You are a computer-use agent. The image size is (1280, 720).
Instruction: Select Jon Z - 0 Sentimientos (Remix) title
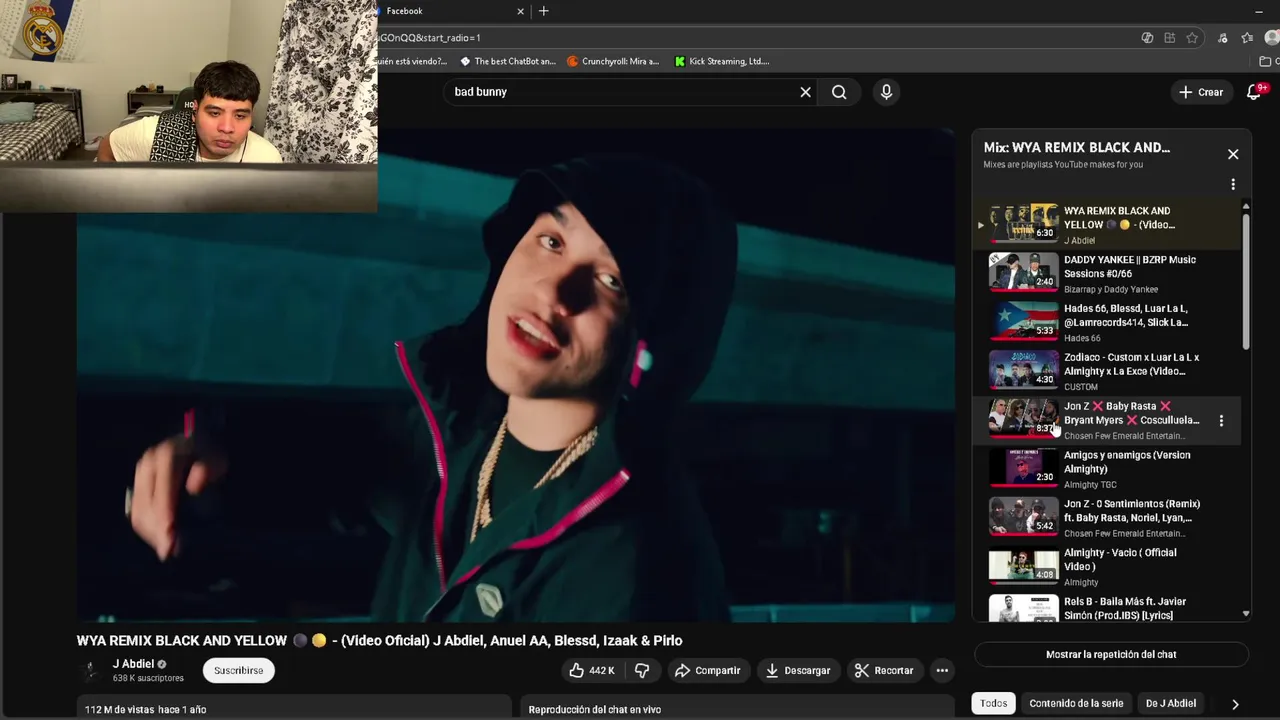point(1132,511)
